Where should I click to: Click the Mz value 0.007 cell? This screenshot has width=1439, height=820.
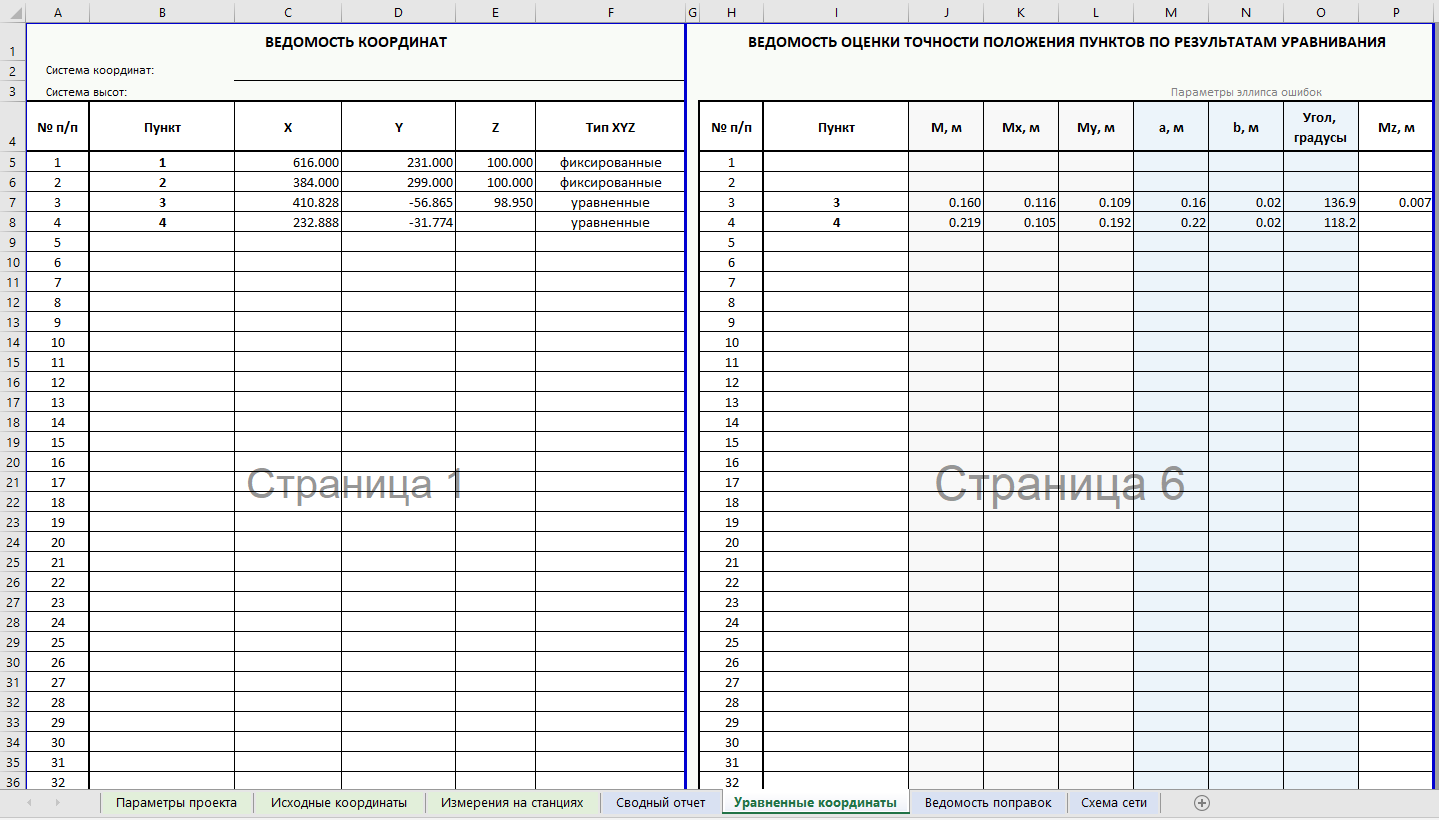point(1396,203)
